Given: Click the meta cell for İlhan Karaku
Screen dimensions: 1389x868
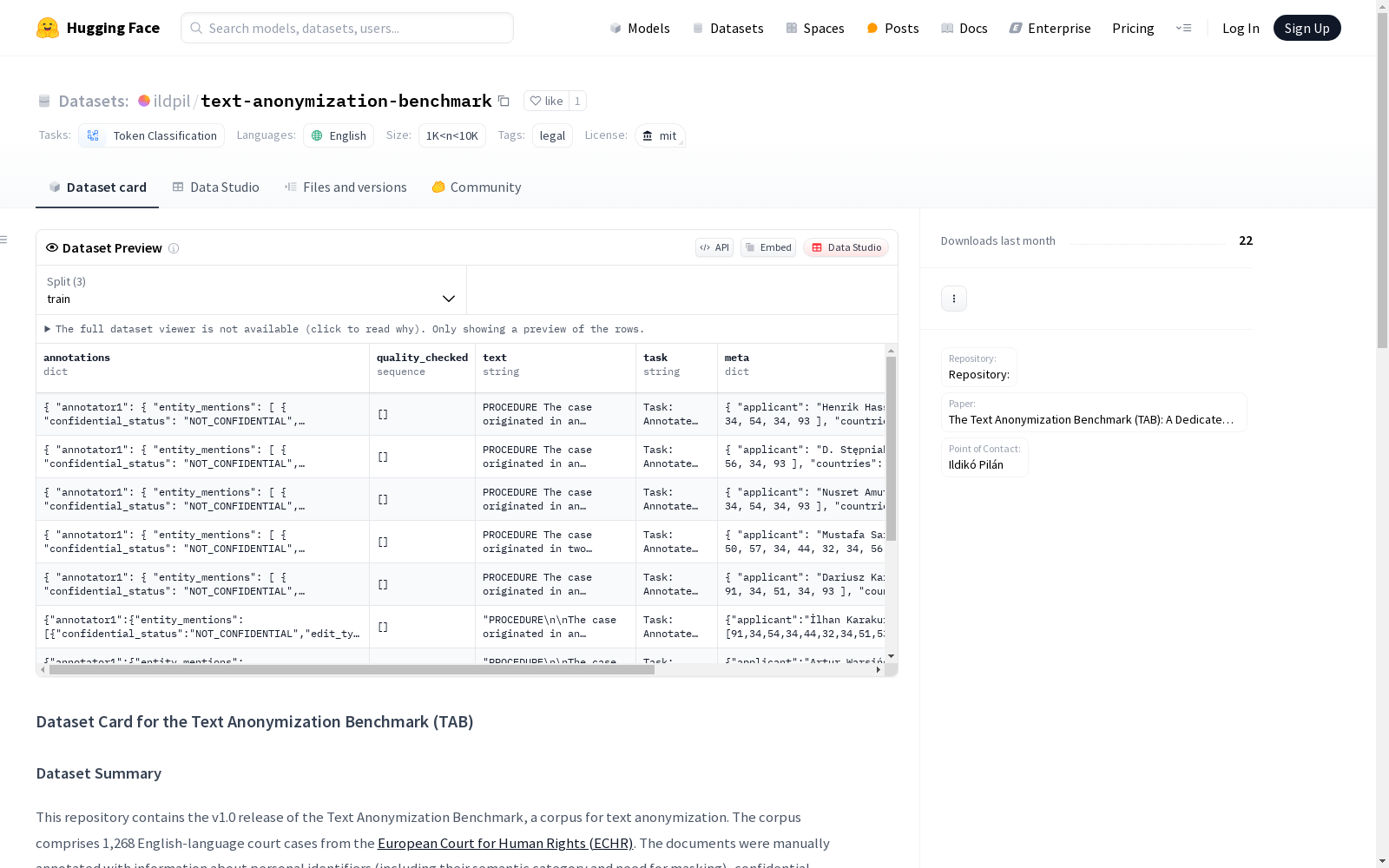Looking at the screenshot, I should 801,627.
